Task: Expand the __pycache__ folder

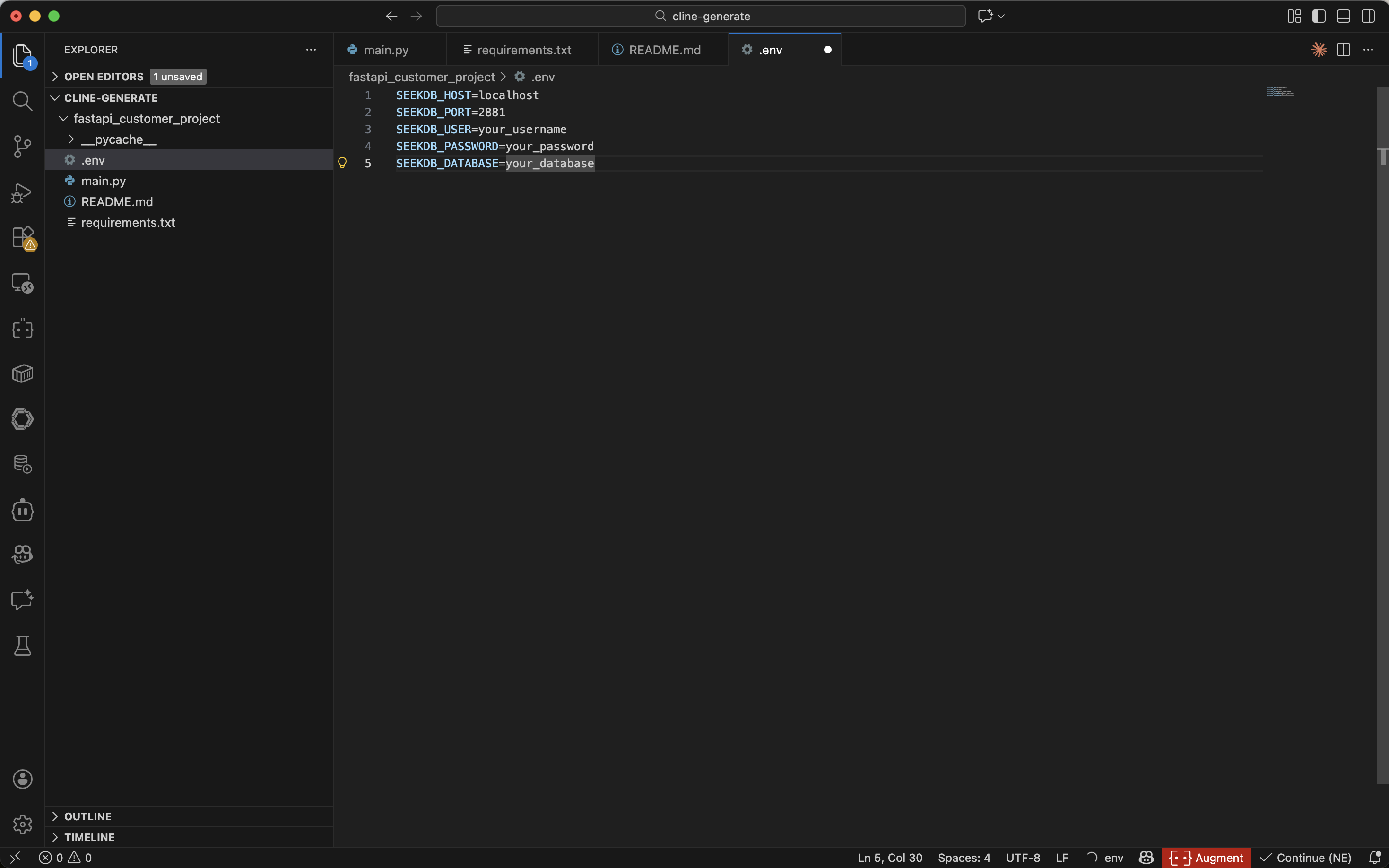Action: pos(119,139)
